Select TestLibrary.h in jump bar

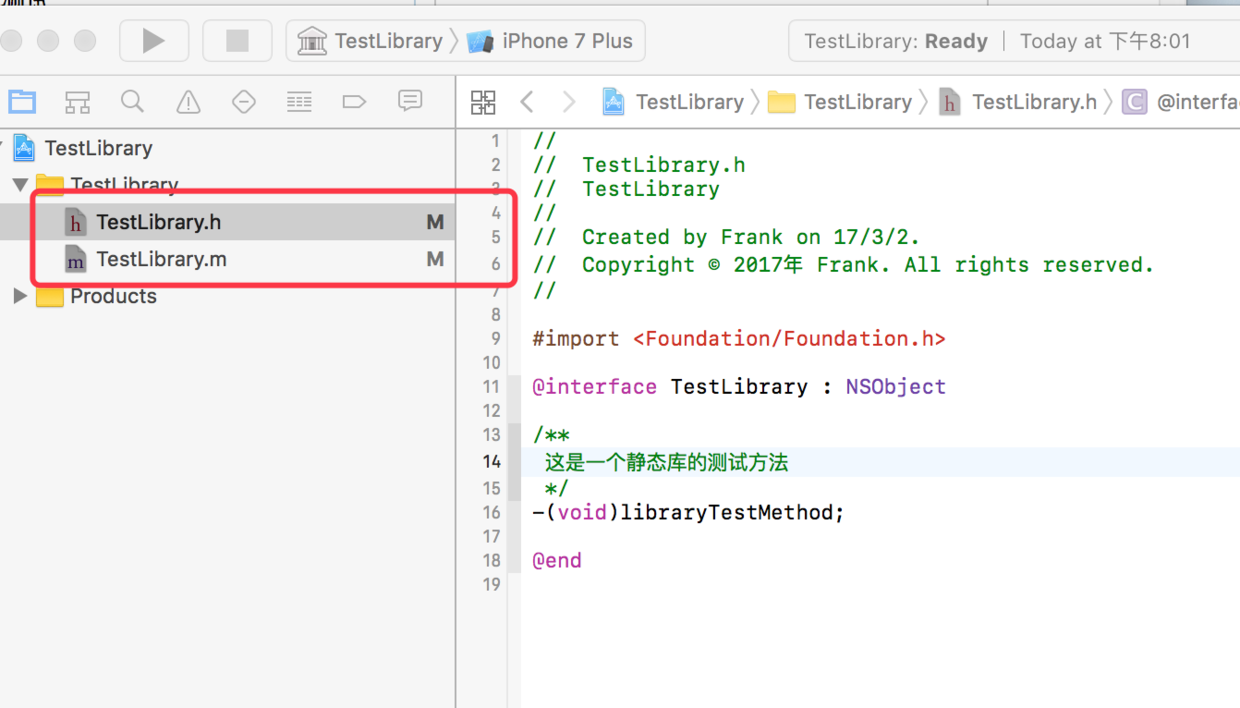1018,102
